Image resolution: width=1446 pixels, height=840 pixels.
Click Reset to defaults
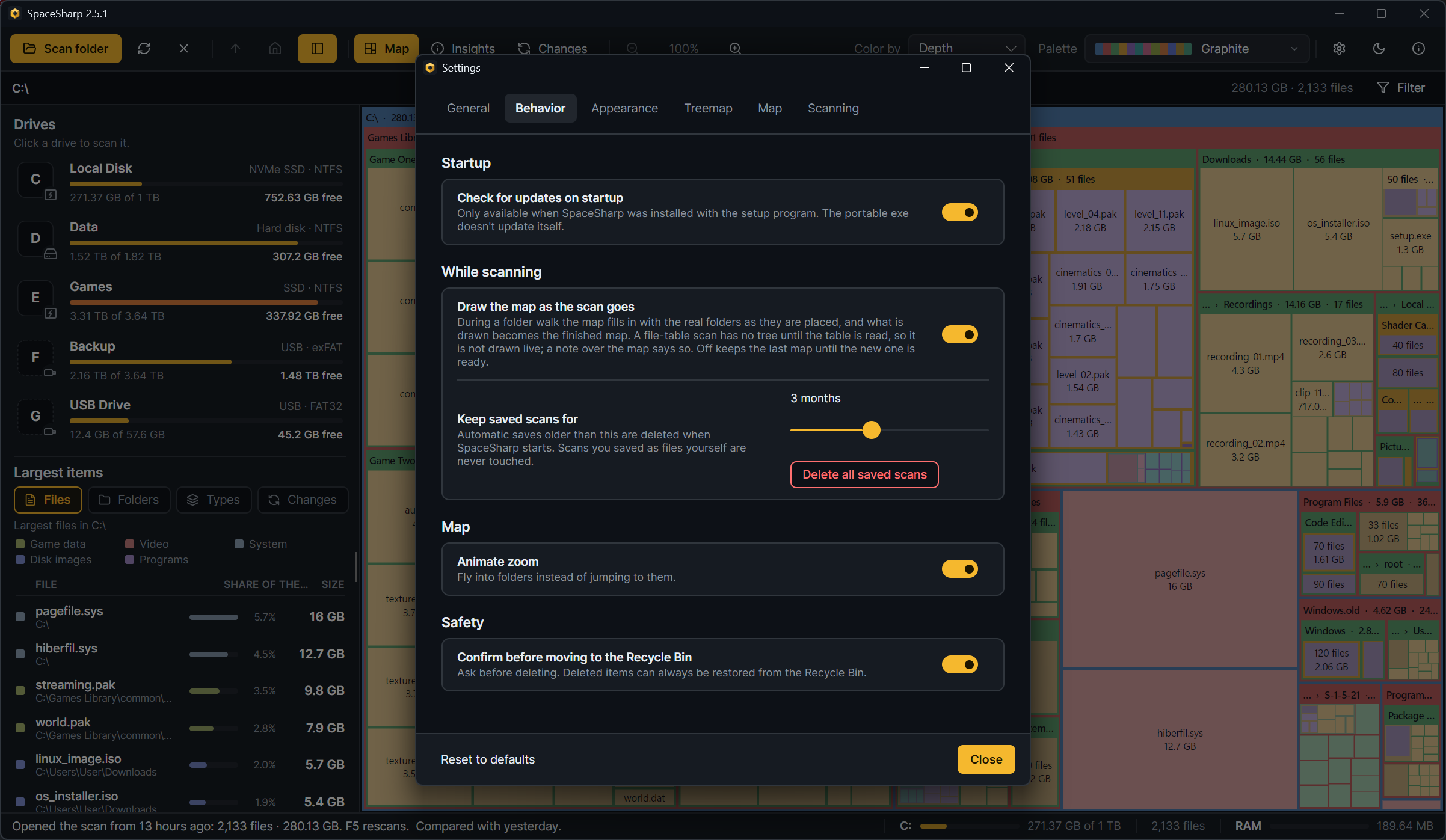pos(488,759)
